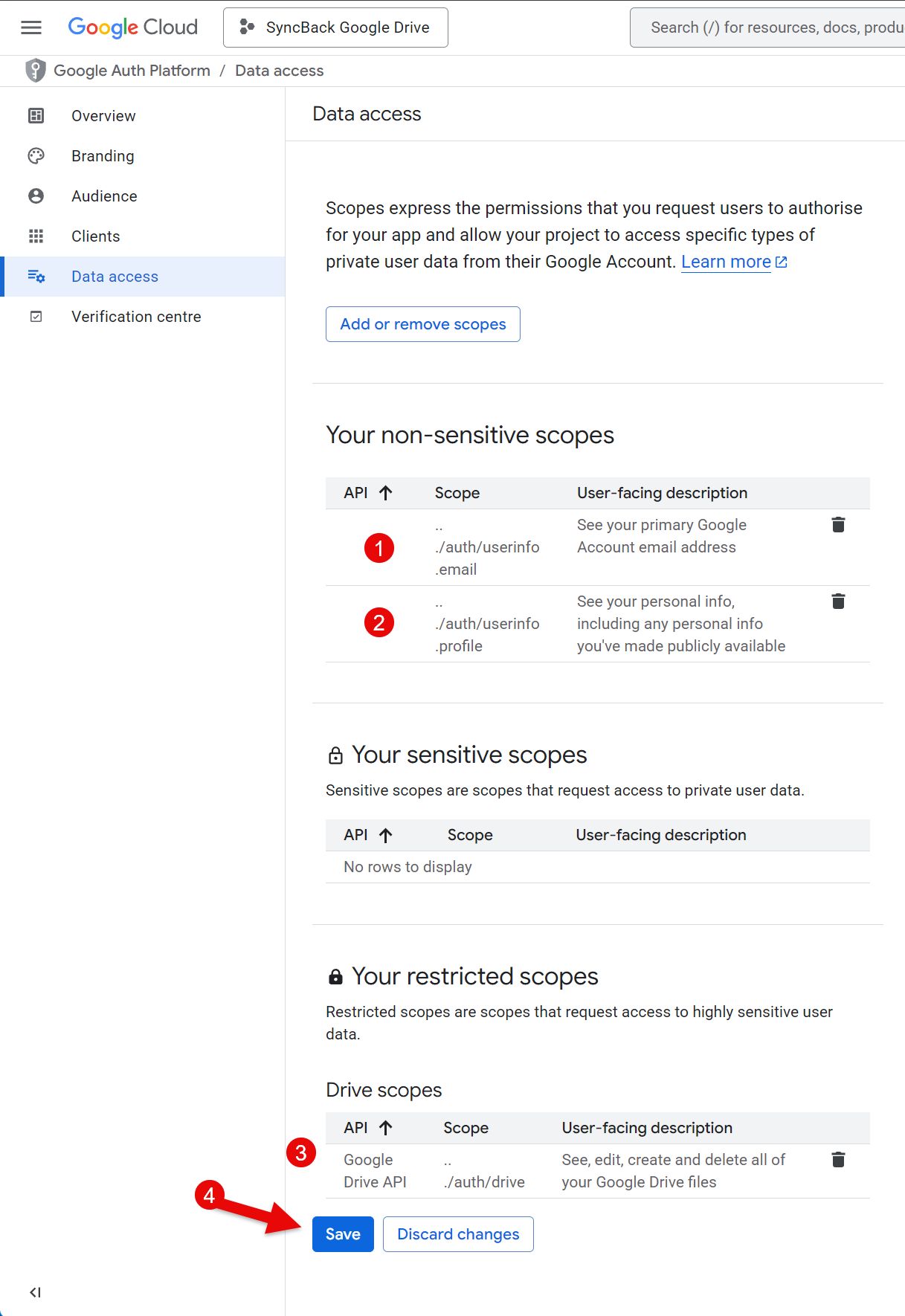Select Data access in sidebar
The width and height of the screenshot is (905, 1316).
[x=143, y=277]
